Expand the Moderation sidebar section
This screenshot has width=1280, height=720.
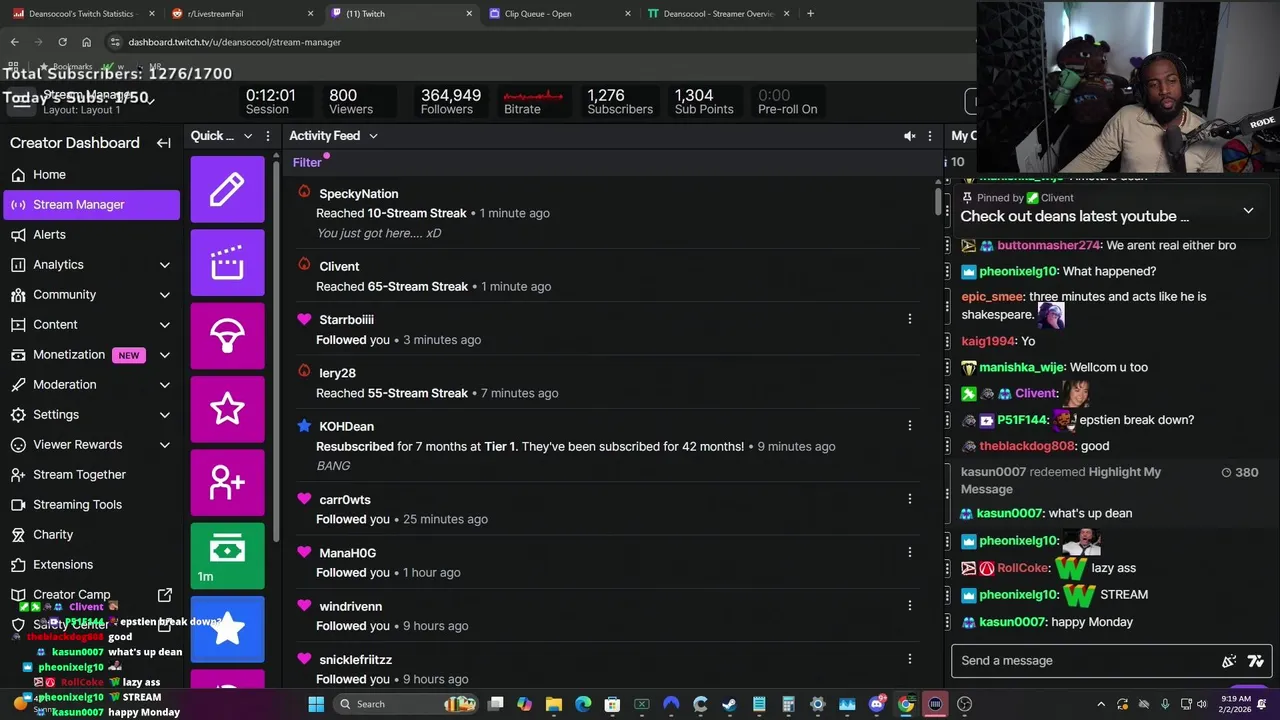pyautogui.click(x=165, y=385)
